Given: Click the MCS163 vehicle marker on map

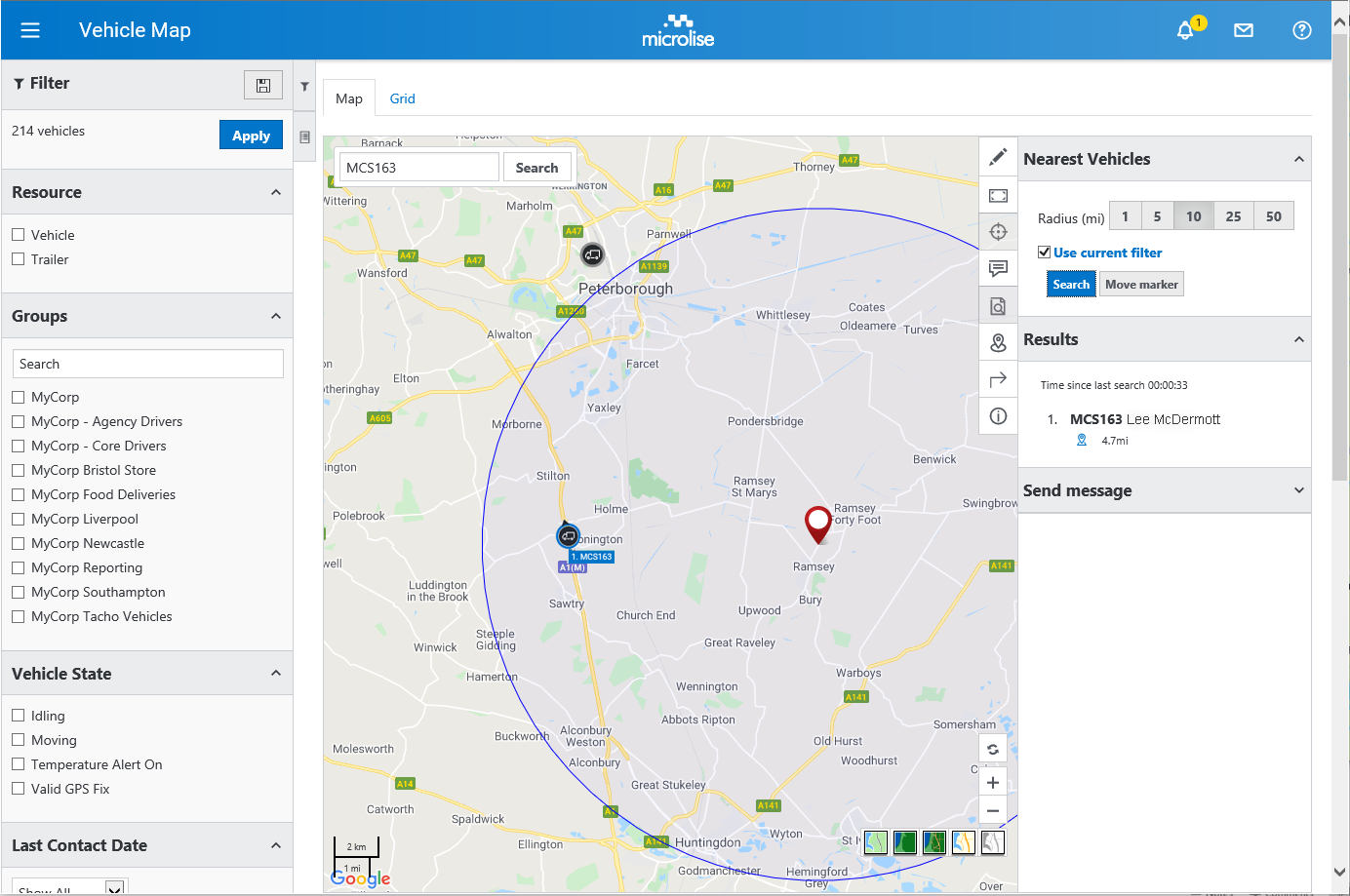Looking at the screenshot, I should (568, 535).
